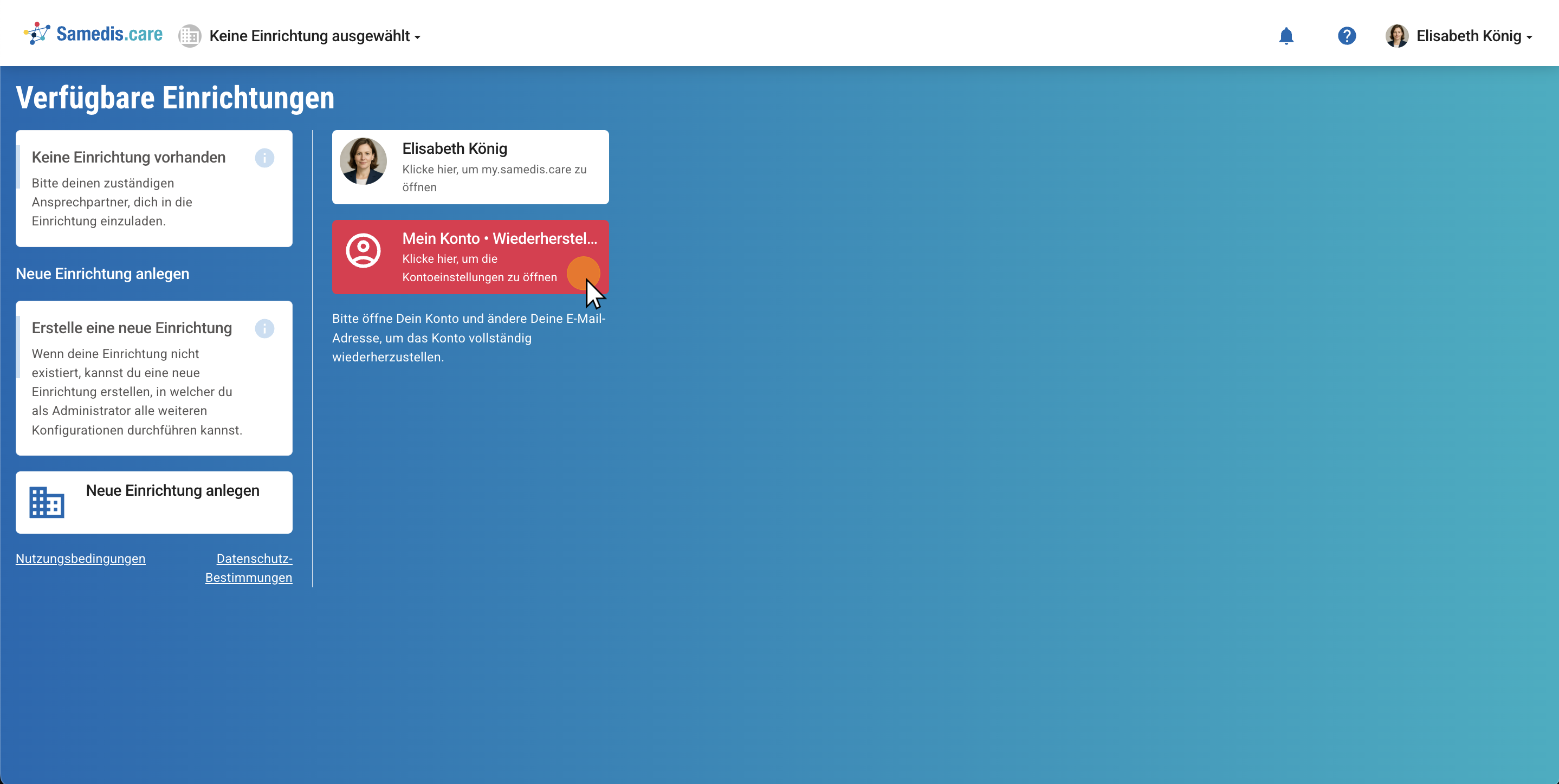Click the blue building icon

(x=47, y=502)
